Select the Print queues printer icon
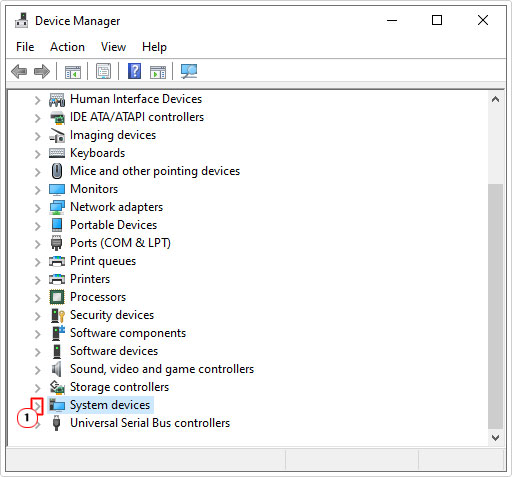Viewport: 512px width, 477px height. pos(57,261)
